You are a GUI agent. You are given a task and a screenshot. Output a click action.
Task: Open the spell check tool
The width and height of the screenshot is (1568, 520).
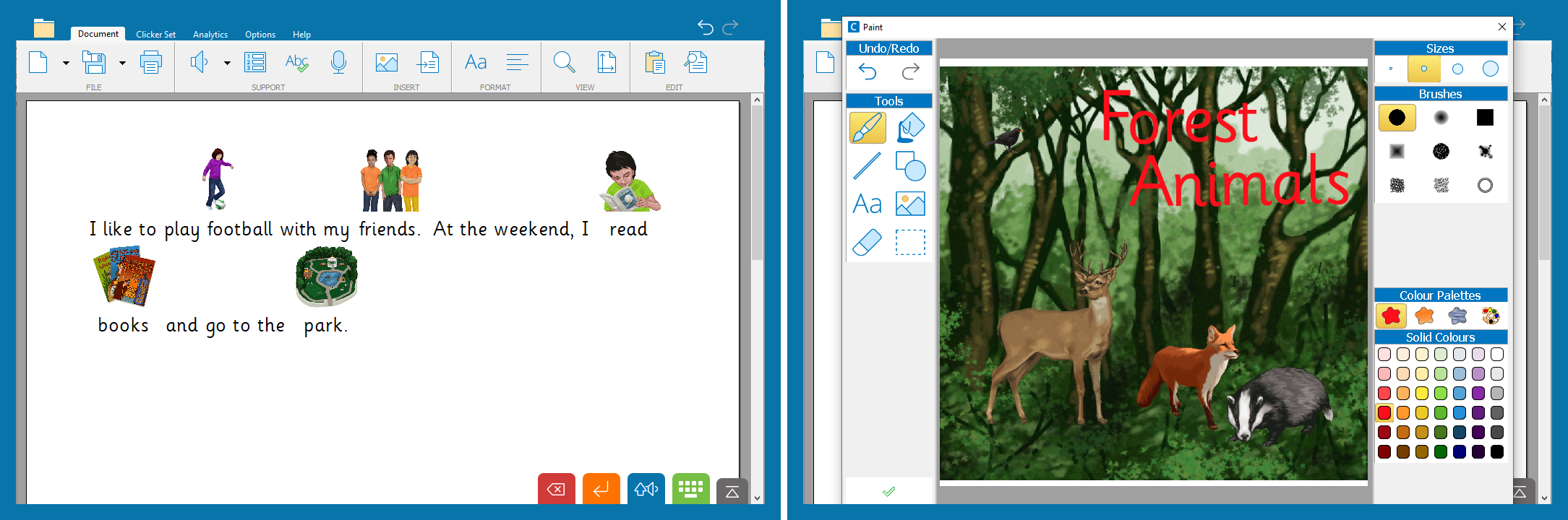[296, 63]
